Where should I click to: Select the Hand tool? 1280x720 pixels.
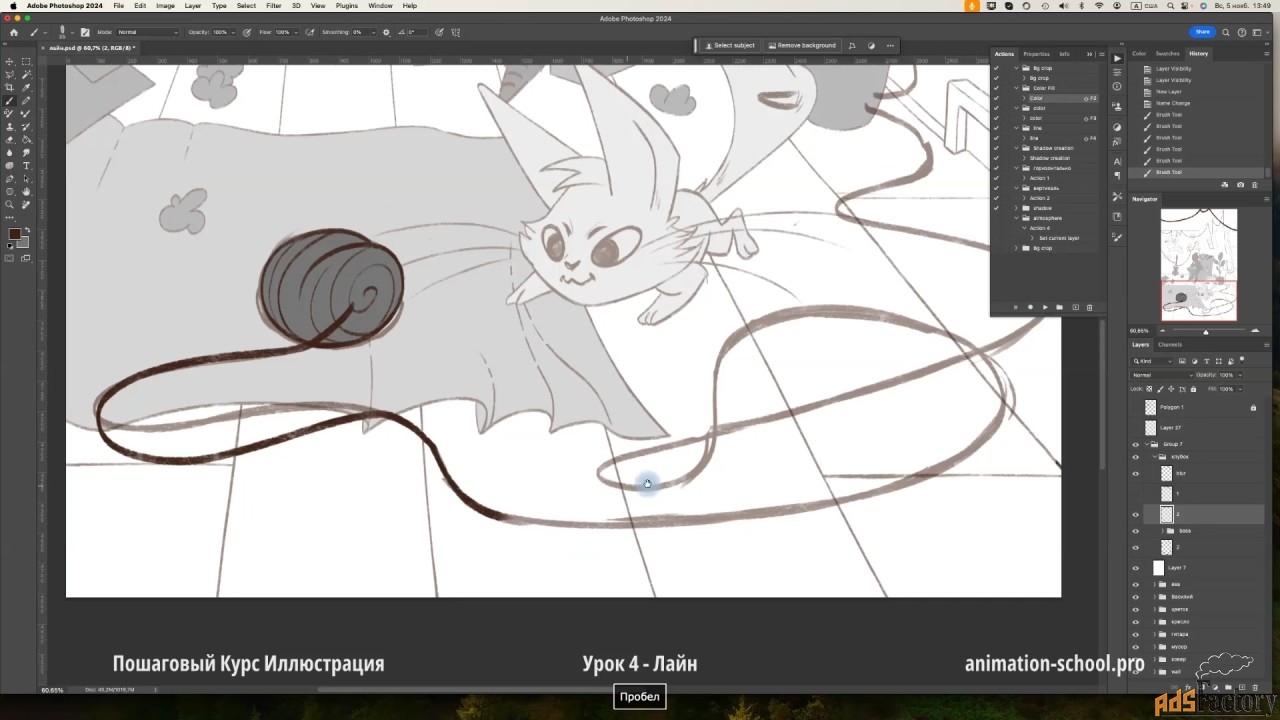26,192
